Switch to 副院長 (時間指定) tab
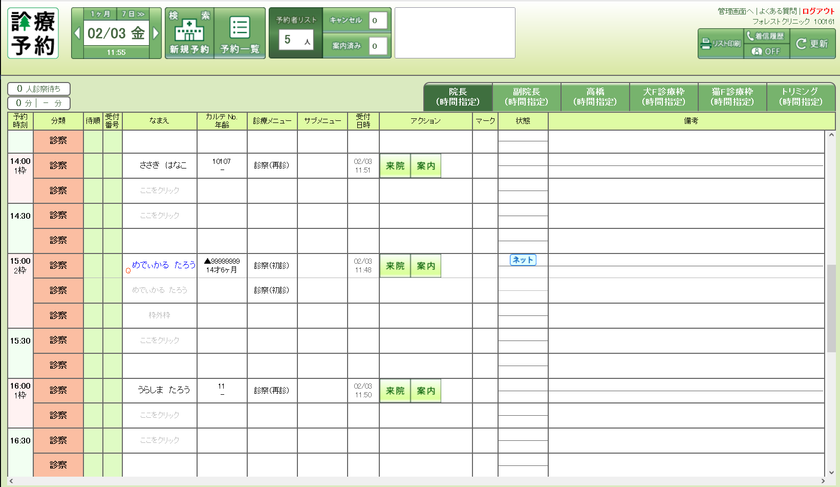840x487 pixels. tap(527, 97)
